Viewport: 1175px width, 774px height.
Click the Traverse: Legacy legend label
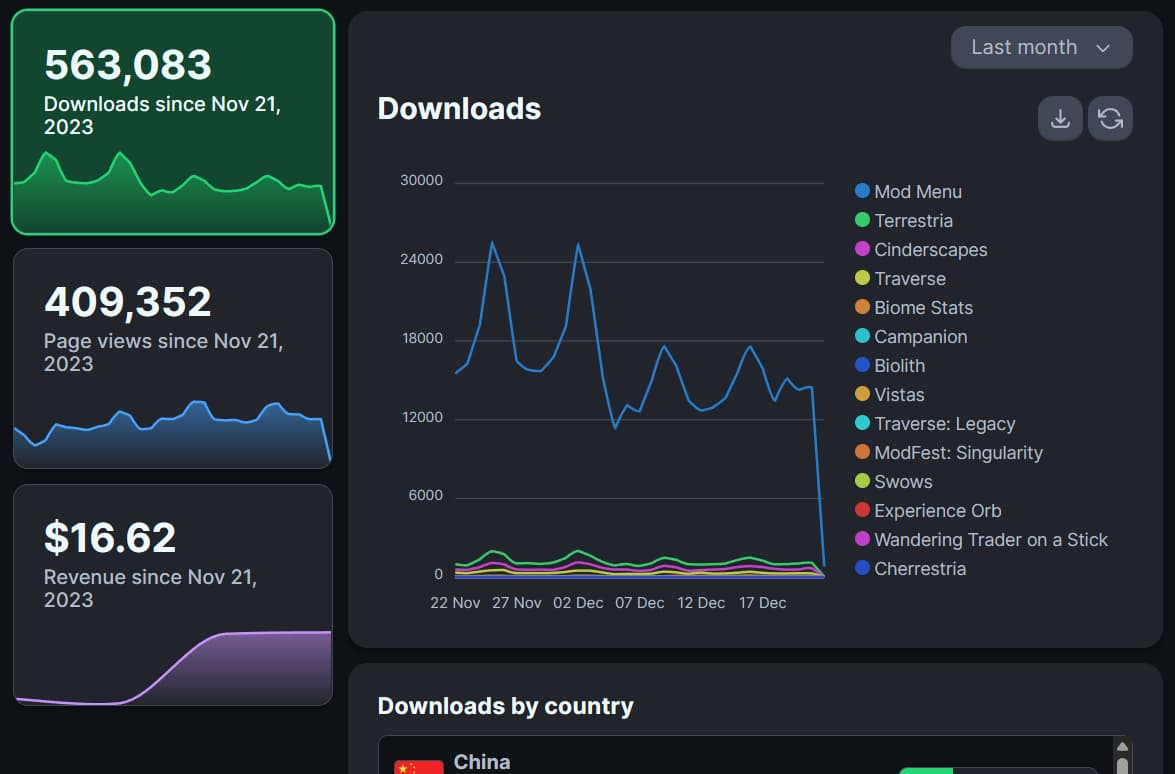point(943,423)
